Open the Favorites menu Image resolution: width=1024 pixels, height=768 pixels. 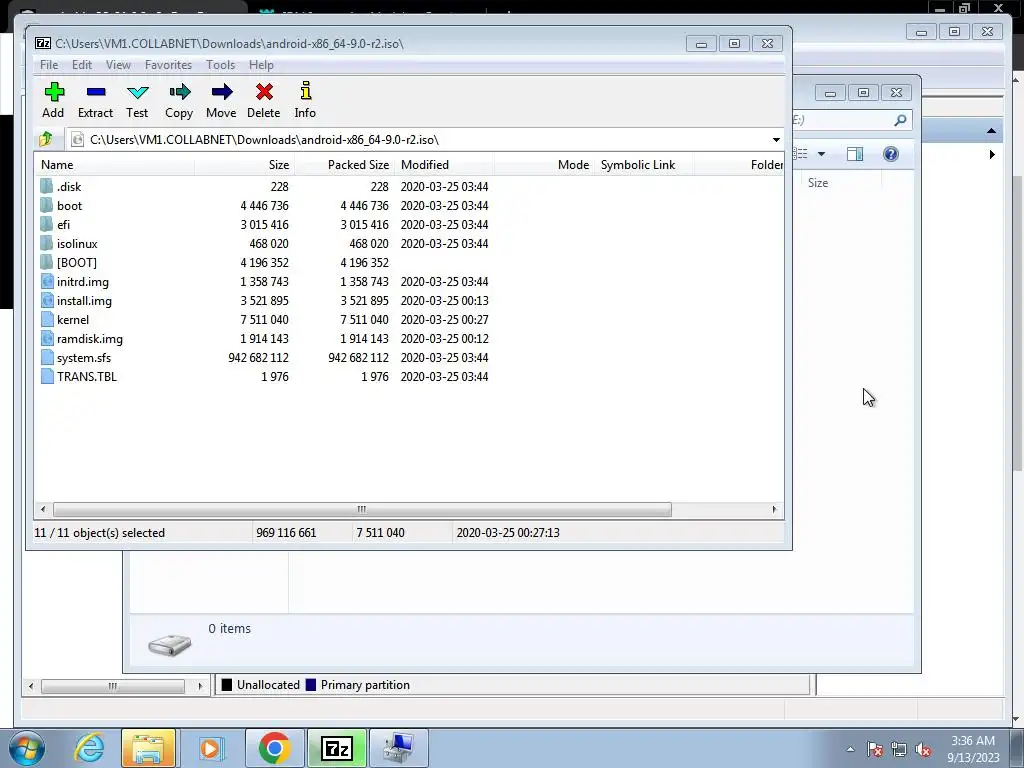tap(168, 65)
